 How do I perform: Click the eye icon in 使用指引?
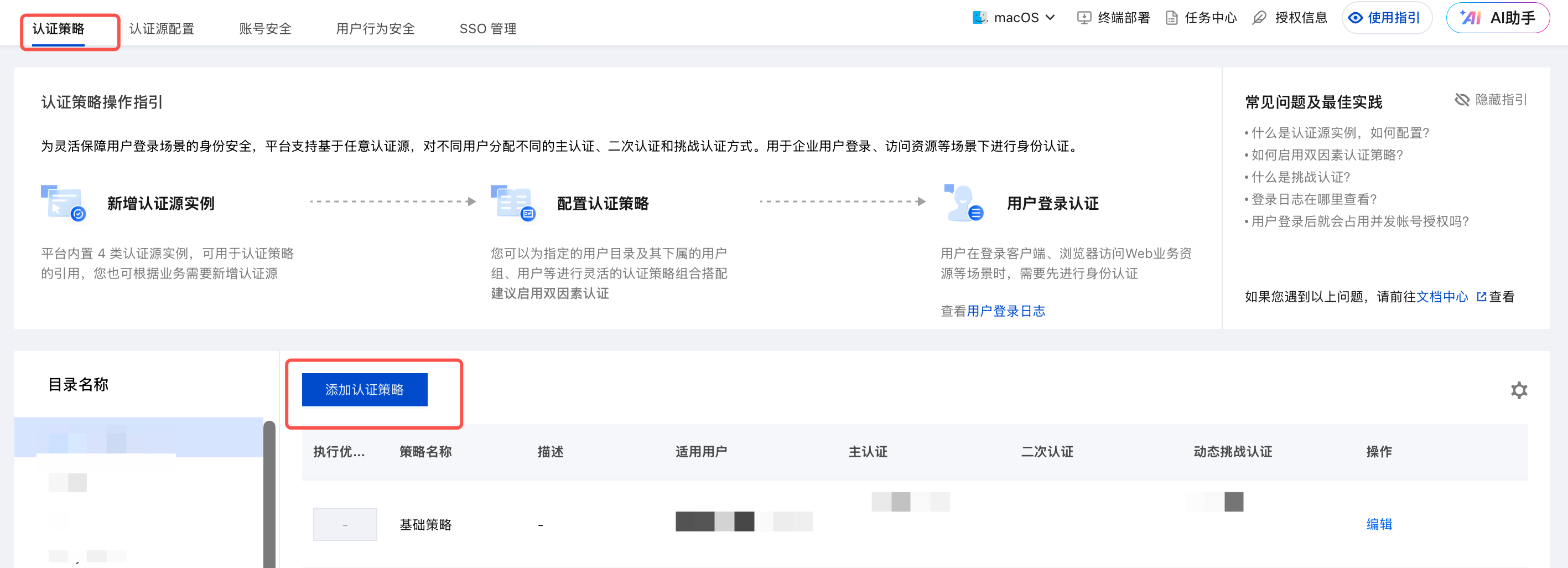[x=1356, y=18]
